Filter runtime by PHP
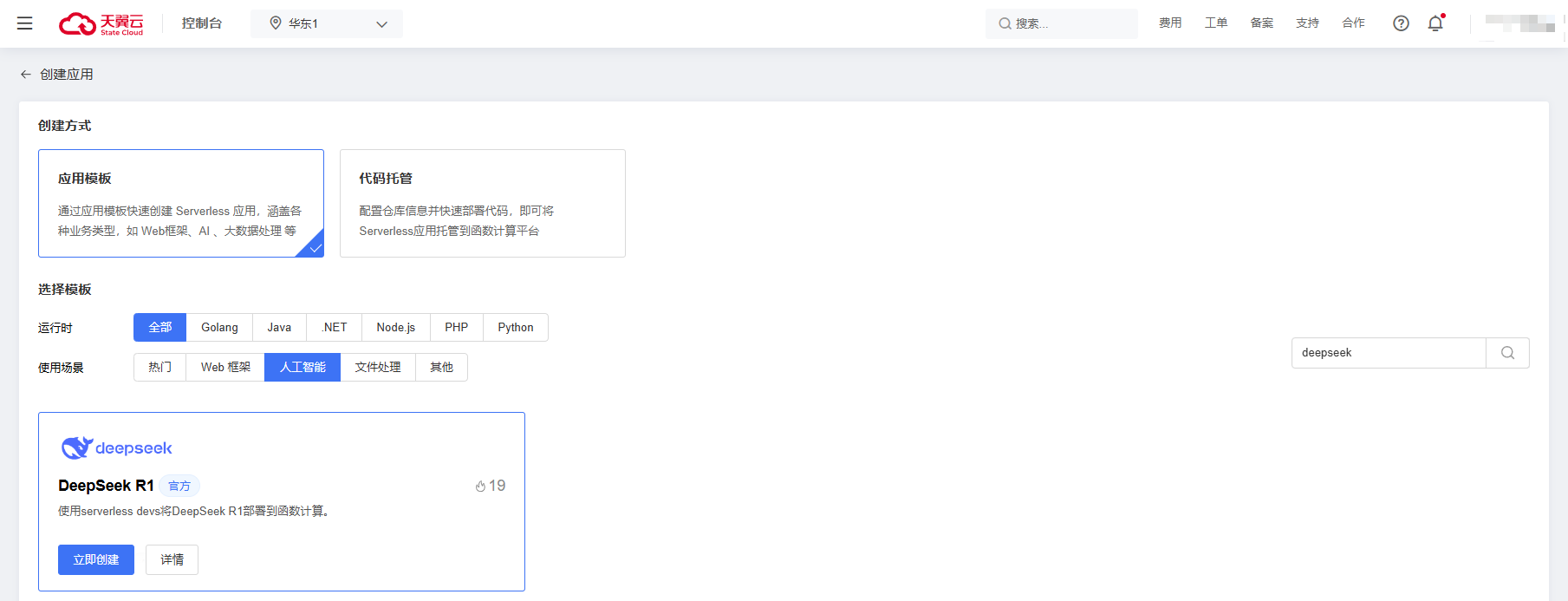This screenshot has width=1568, height=601. tap(457, 327)
